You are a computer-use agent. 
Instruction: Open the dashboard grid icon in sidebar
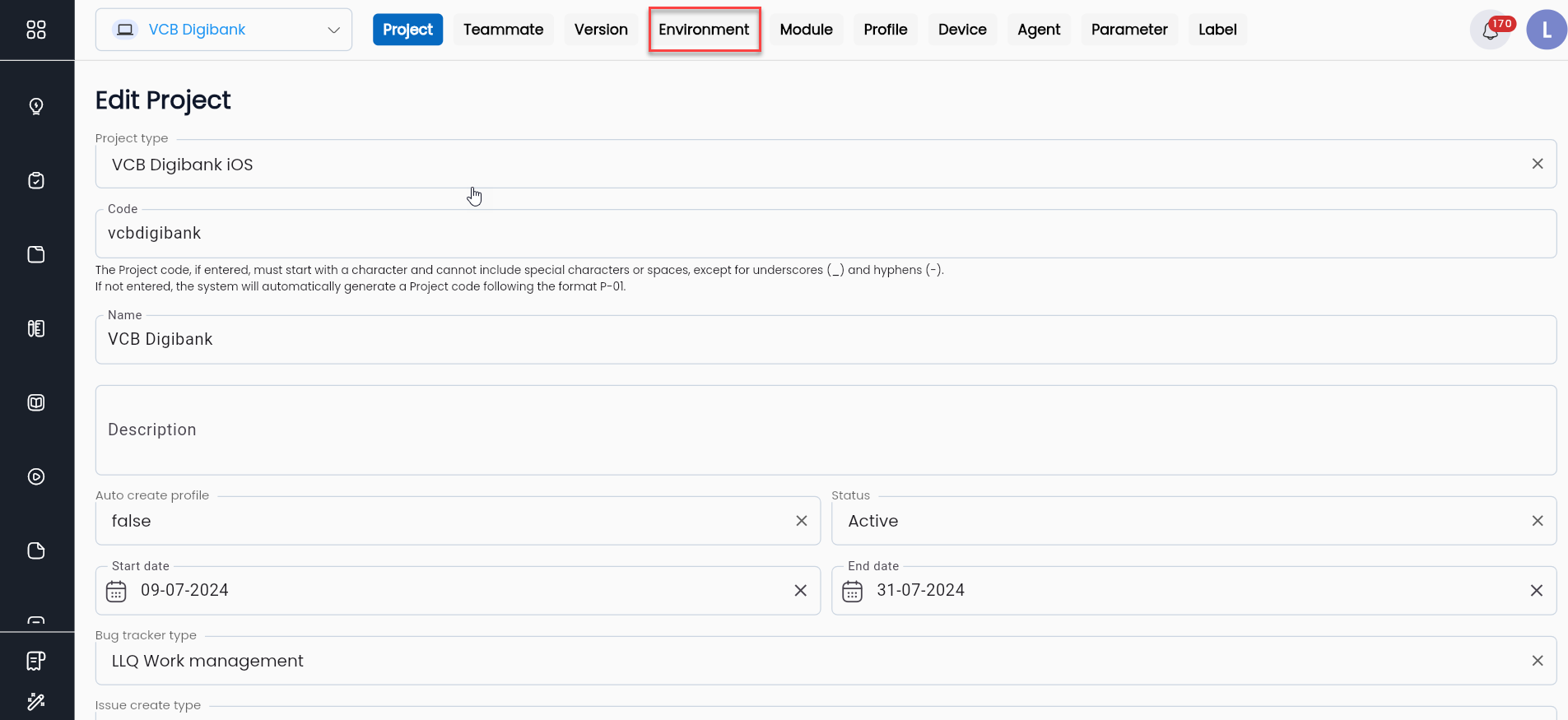click(x=36, y=30)
